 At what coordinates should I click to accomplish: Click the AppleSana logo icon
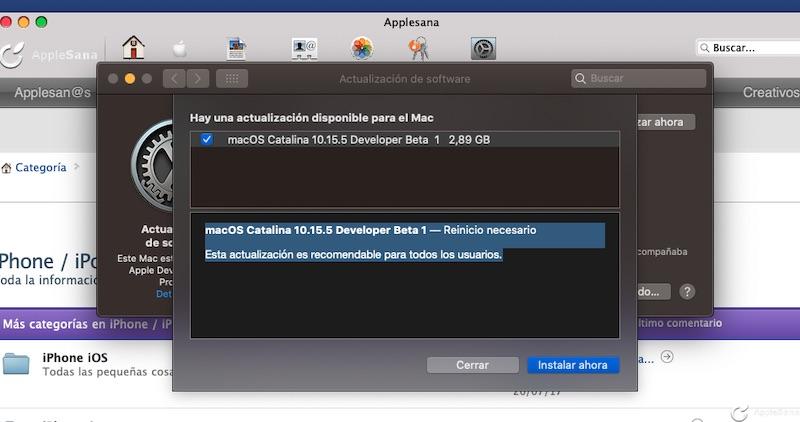pos(12,55)
